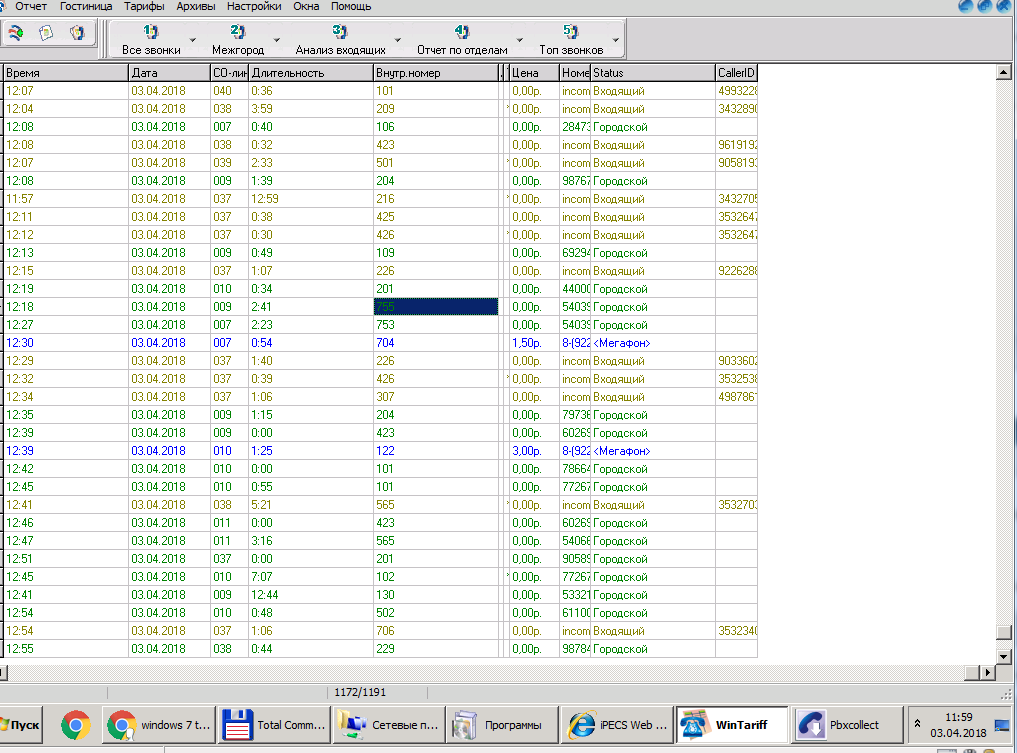The height and width of the screenshot is (753, 1017).
Task: Select the highlighted cell with number 755
Action: tap(434, 307)
